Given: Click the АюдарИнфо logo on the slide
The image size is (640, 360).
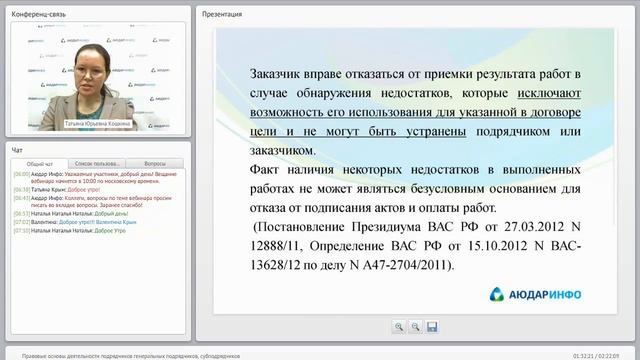Looking at the screenshot, I should [x=535, y=294].
